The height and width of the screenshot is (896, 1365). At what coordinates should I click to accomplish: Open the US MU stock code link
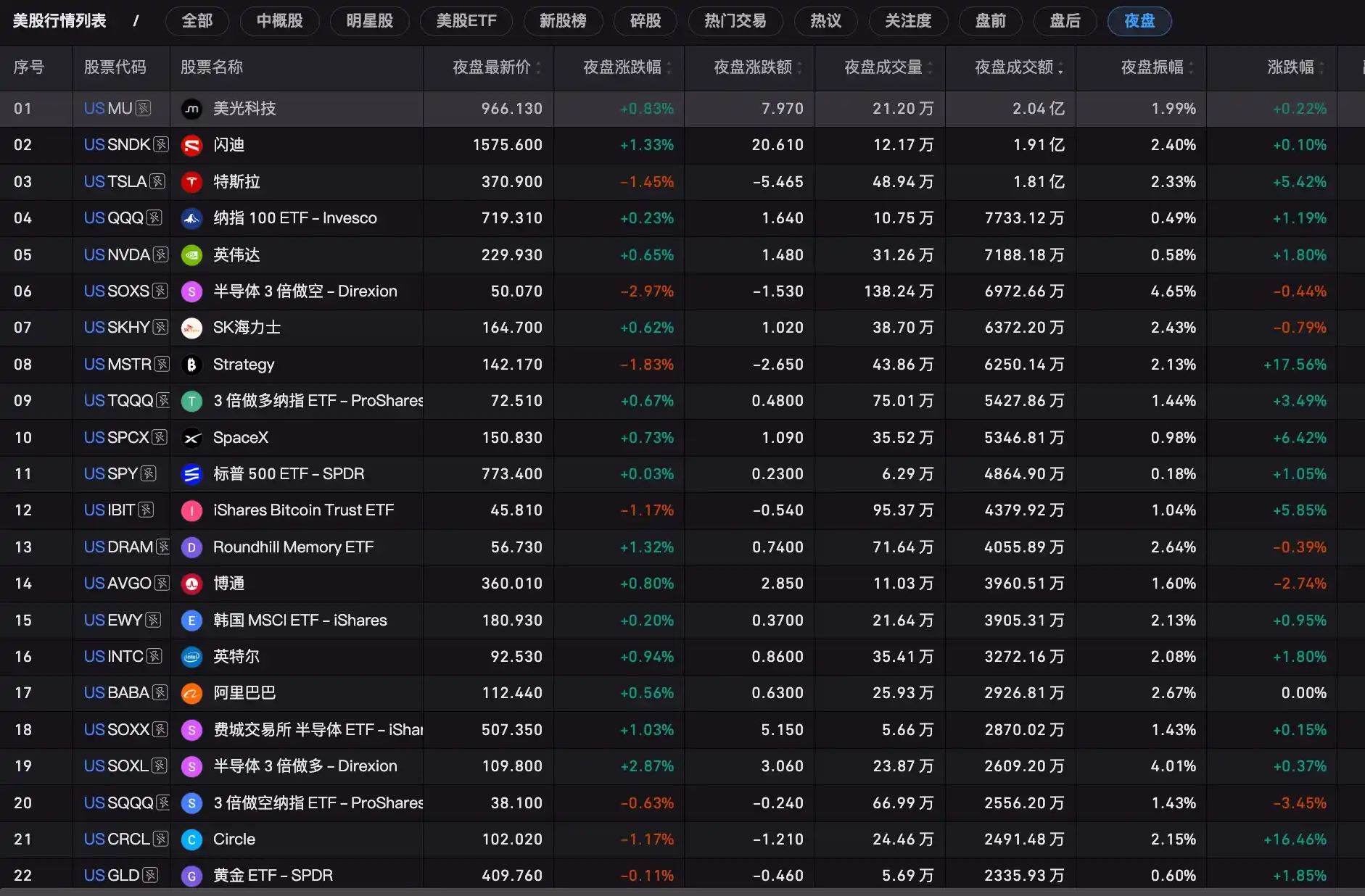108,109
